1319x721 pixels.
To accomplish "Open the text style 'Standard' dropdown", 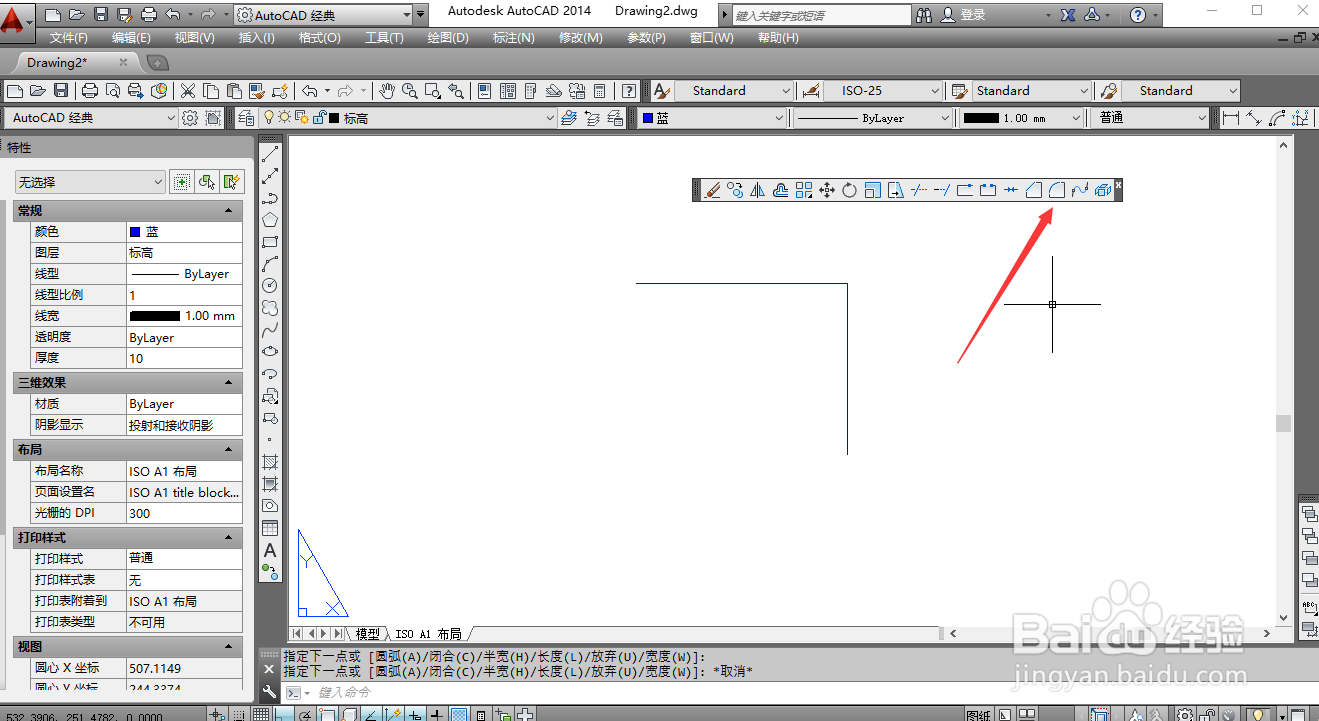I will click(733, 91).
